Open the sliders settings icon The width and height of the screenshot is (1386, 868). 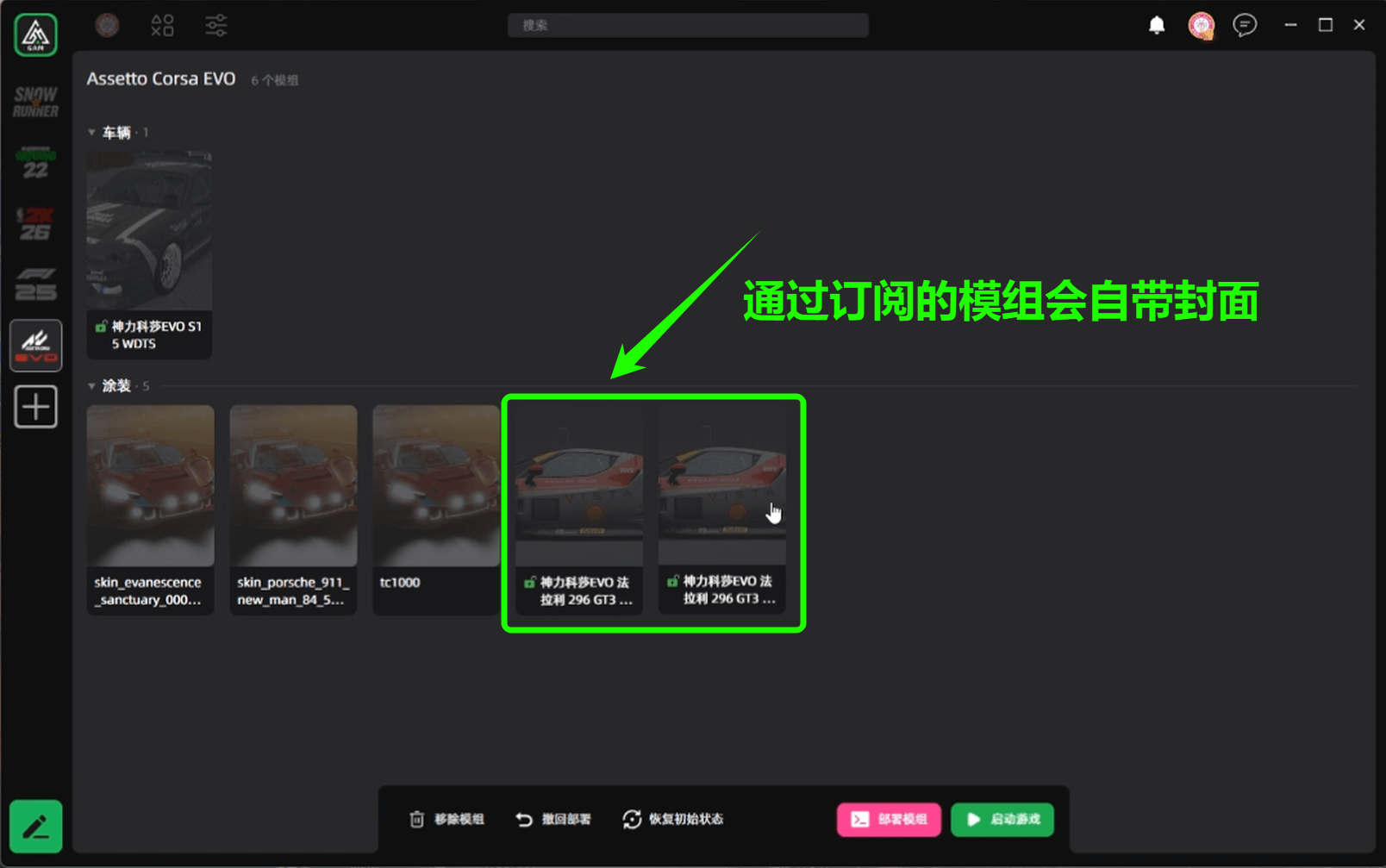click(x=215, y=25)
